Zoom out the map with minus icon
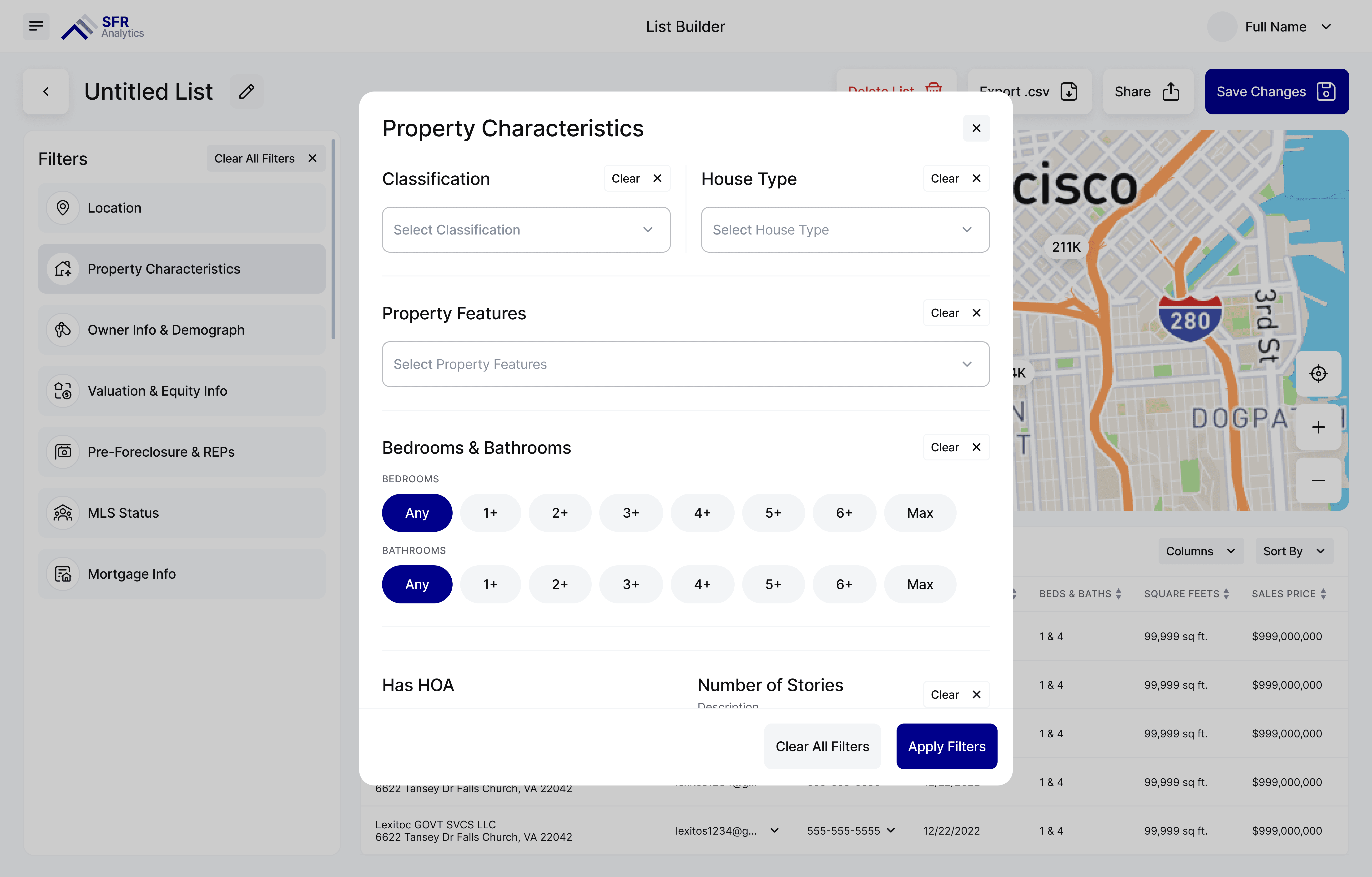1372x877 pixels. point(1318,480)
